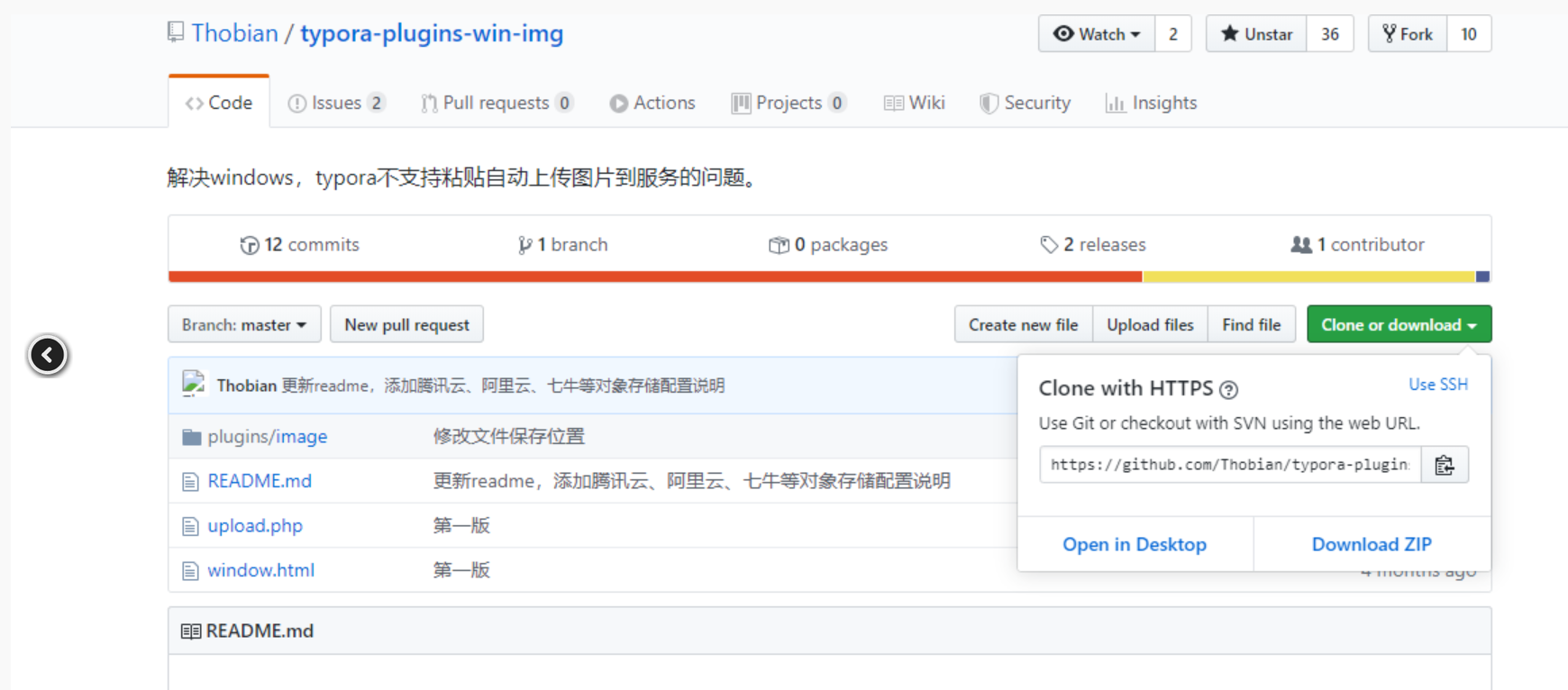Click the folder icon beside plugins/image
Viewport: 1568px width, 690px height.
coord(191,437)
